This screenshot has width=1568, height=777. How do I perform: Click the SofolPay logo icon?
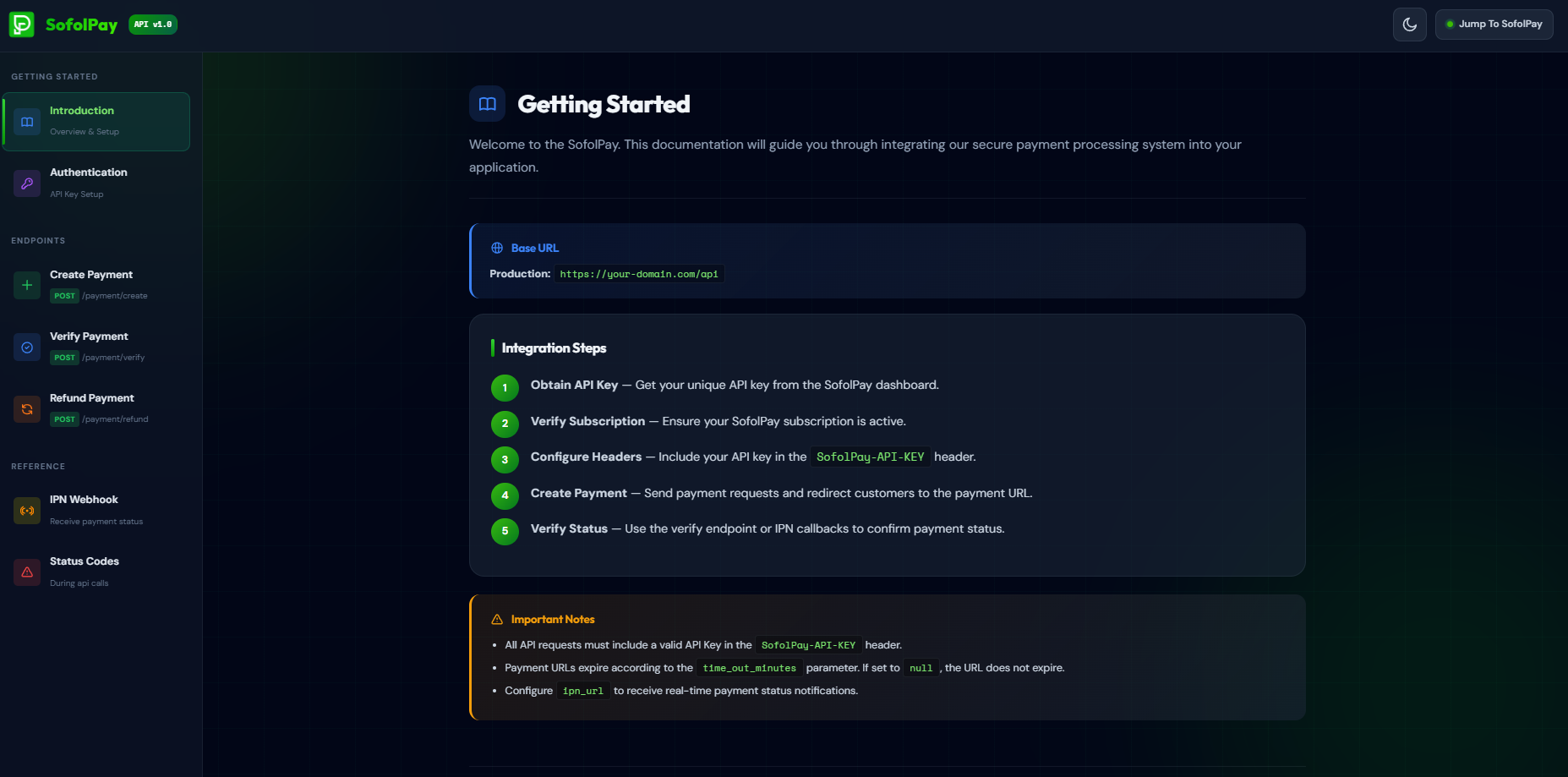point(21,25)
